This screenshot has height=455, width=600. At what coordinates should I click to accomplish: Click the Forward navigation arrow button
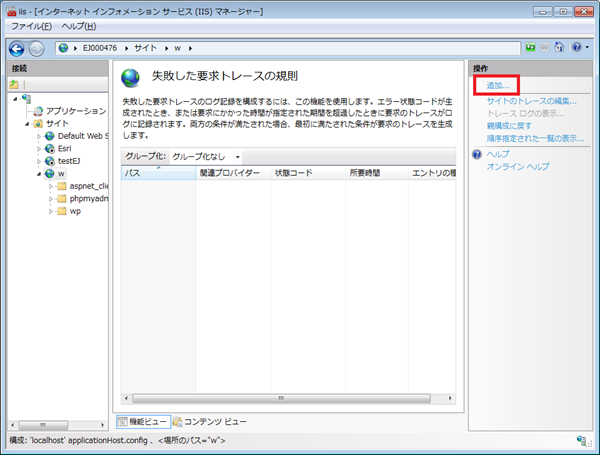(36, 48)
